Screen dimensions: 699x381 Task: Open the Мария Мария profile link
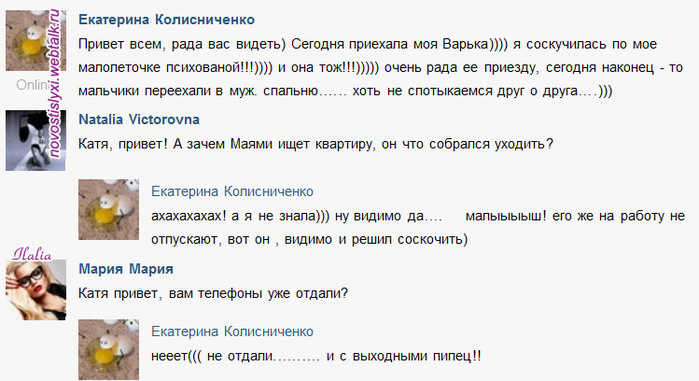pyautogui.click(x=126, y=269)
